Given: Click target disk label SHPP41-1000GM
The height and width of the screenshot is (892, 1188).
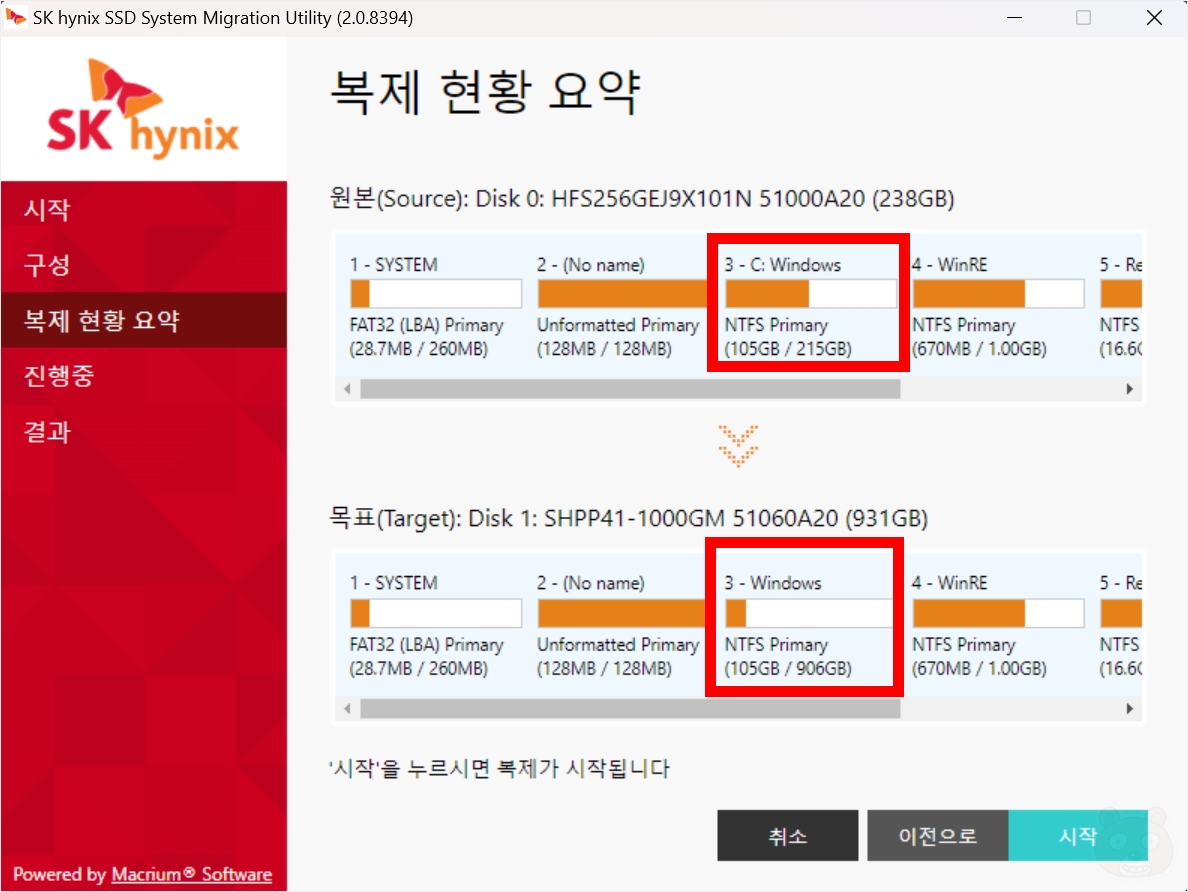Looking at the screenshot, I should 628,518.
